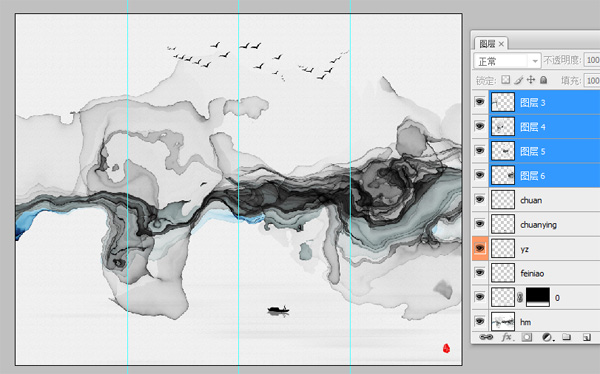Click the create new layer icon
The image size is (600, 374).
coord(587,337)
